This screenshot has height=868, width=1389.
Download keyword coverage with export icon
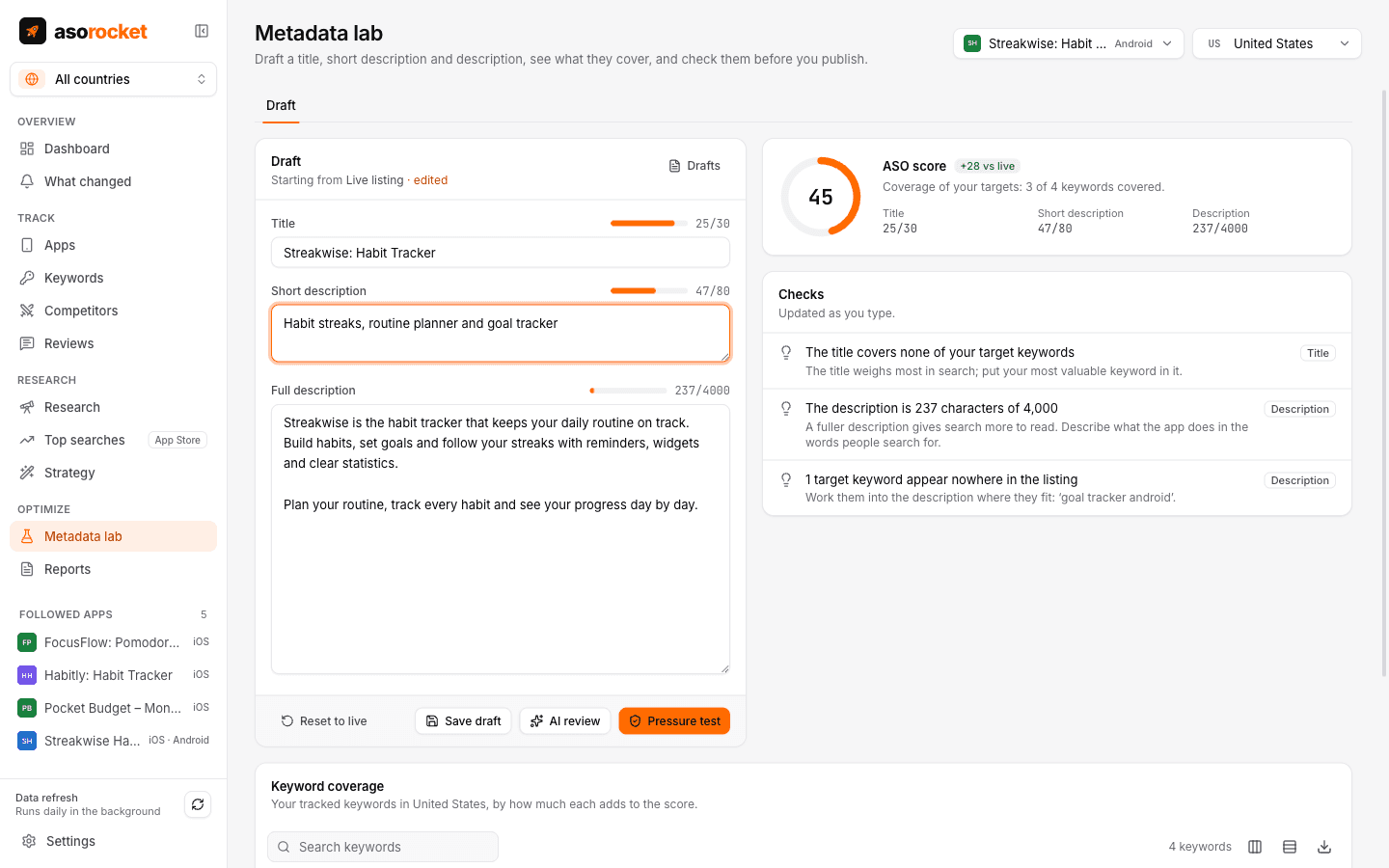coord(1324,847)
